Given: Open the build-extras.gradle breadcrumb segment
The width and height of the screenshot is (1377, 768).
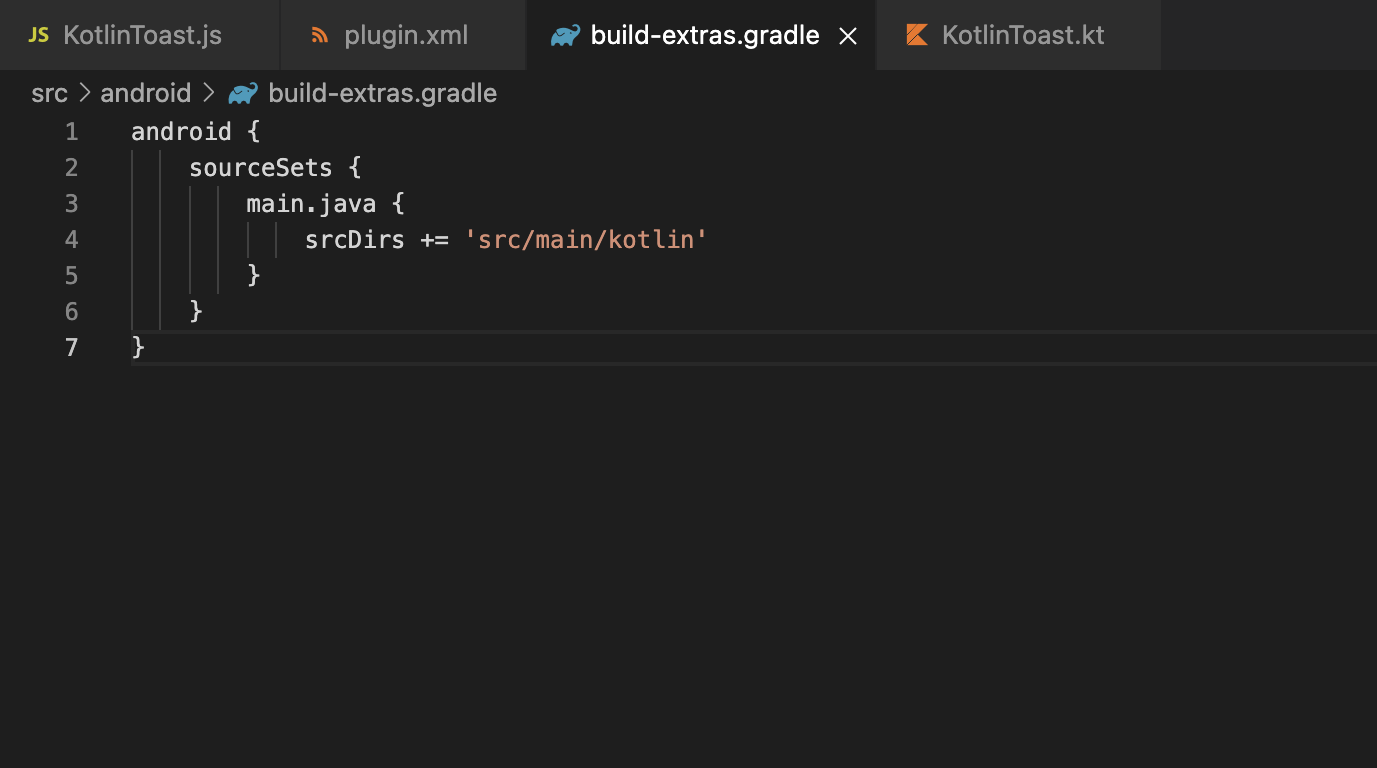Looking at the screenshot, I should click(x=382, y=93).
